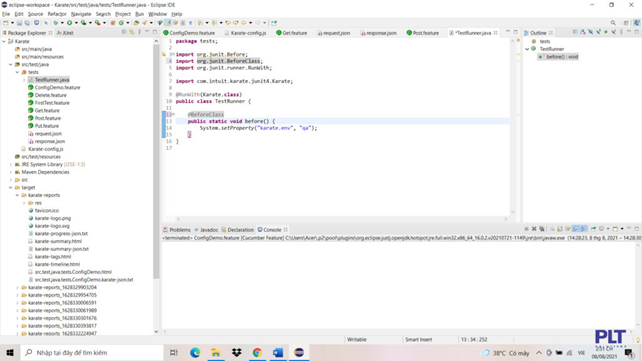Open File Explorer from taskbar

point(216,352)
